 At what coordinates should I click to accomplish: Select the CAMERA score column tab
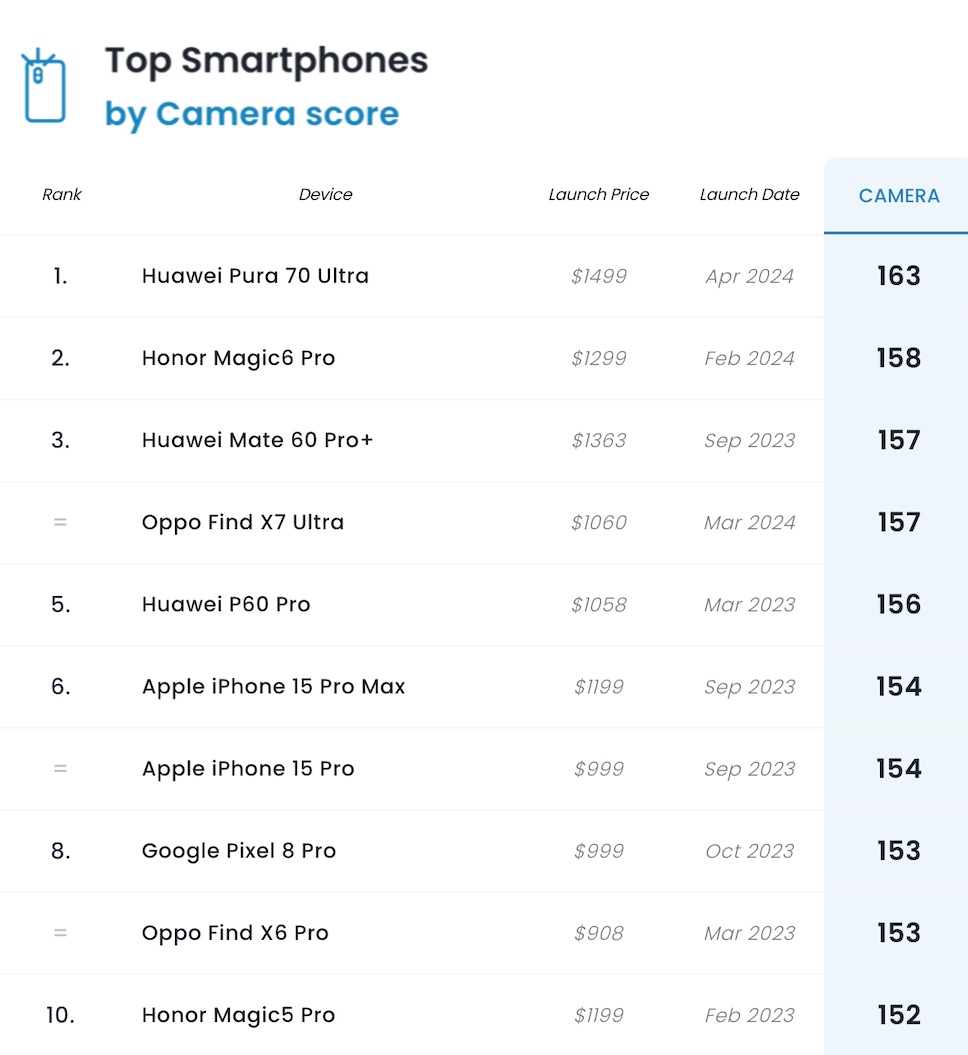pos(898,196)
